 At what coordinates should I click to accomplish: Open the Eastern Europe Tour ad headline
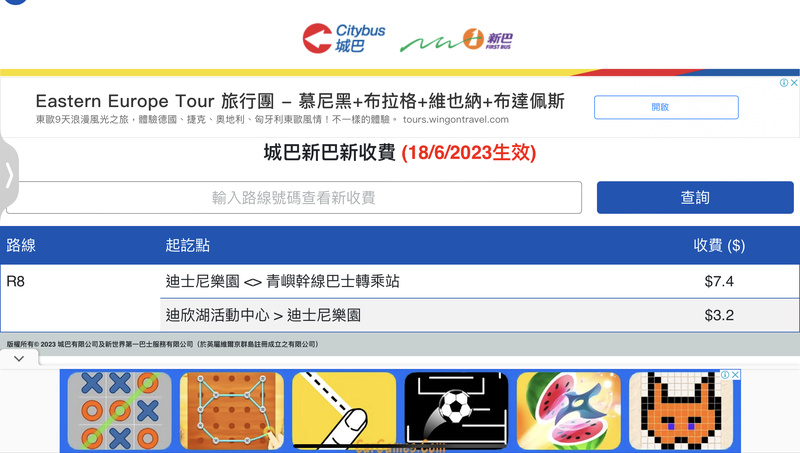300,101
